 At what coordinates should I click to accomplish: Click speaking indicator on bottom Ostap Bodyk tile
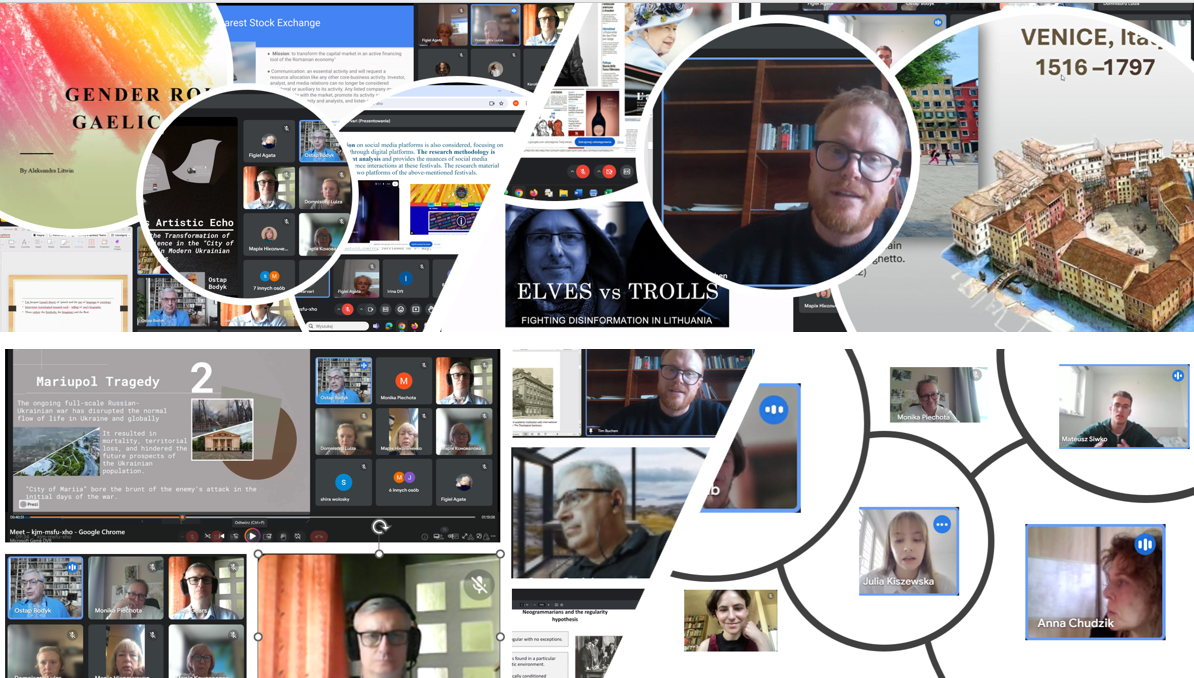point(72,567)
